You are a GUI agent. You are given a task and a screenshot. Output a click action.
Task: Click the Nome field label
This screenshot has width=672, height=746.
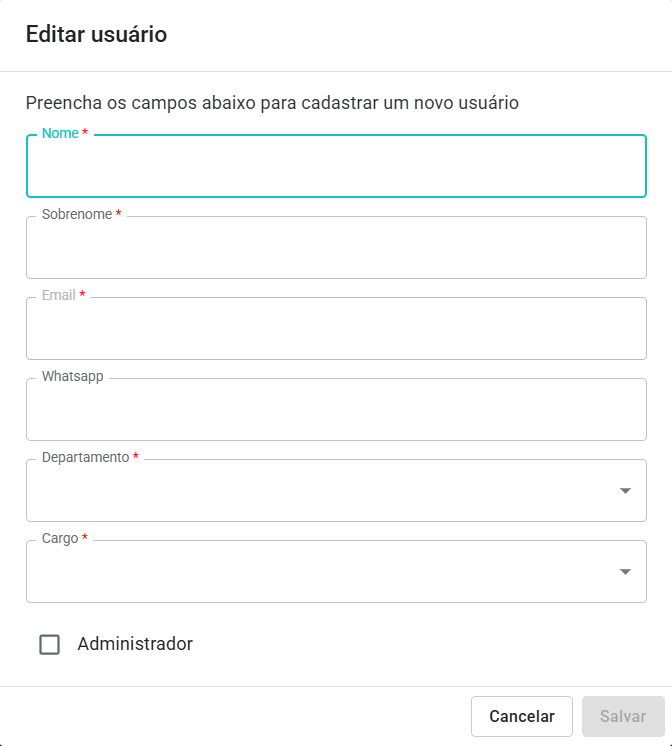60,134
